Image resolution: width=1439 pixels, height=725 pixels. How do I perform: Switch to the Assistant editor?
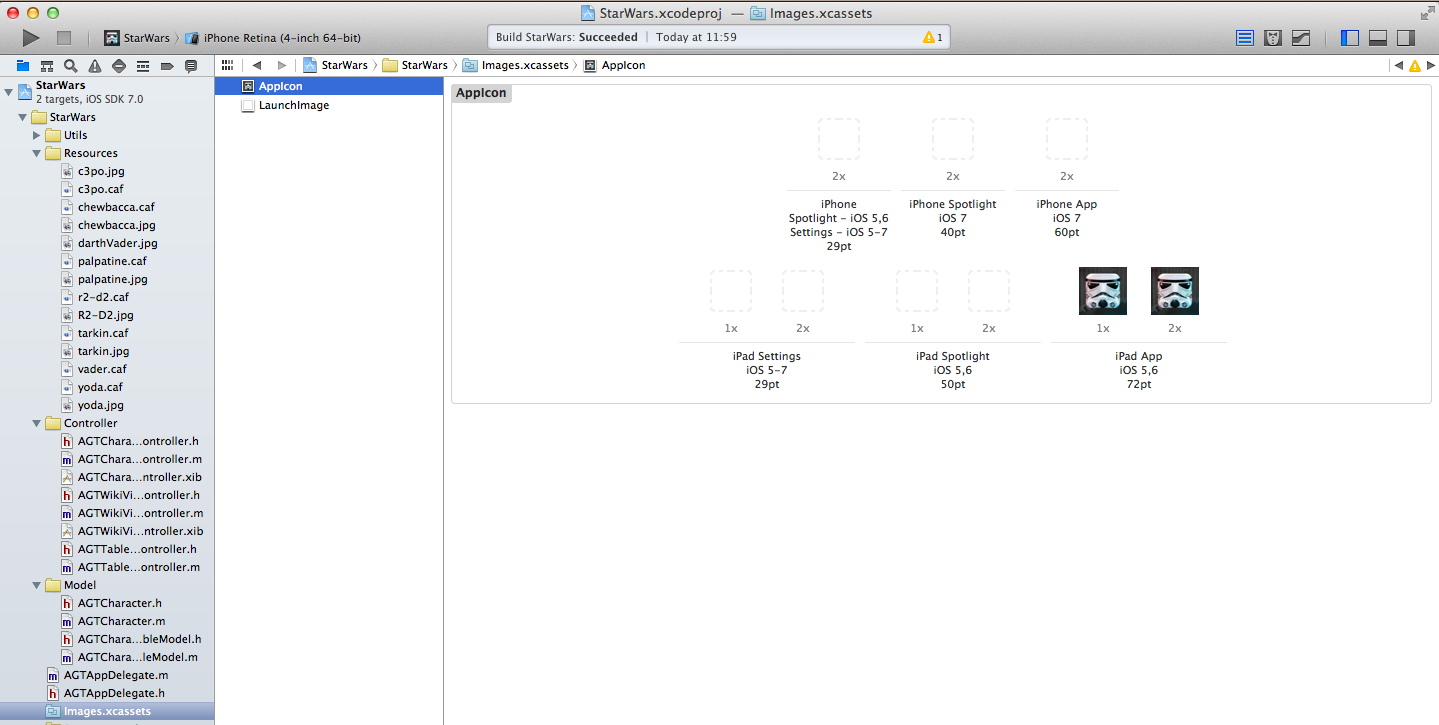pyautogui.click(x=1272, y=37)
